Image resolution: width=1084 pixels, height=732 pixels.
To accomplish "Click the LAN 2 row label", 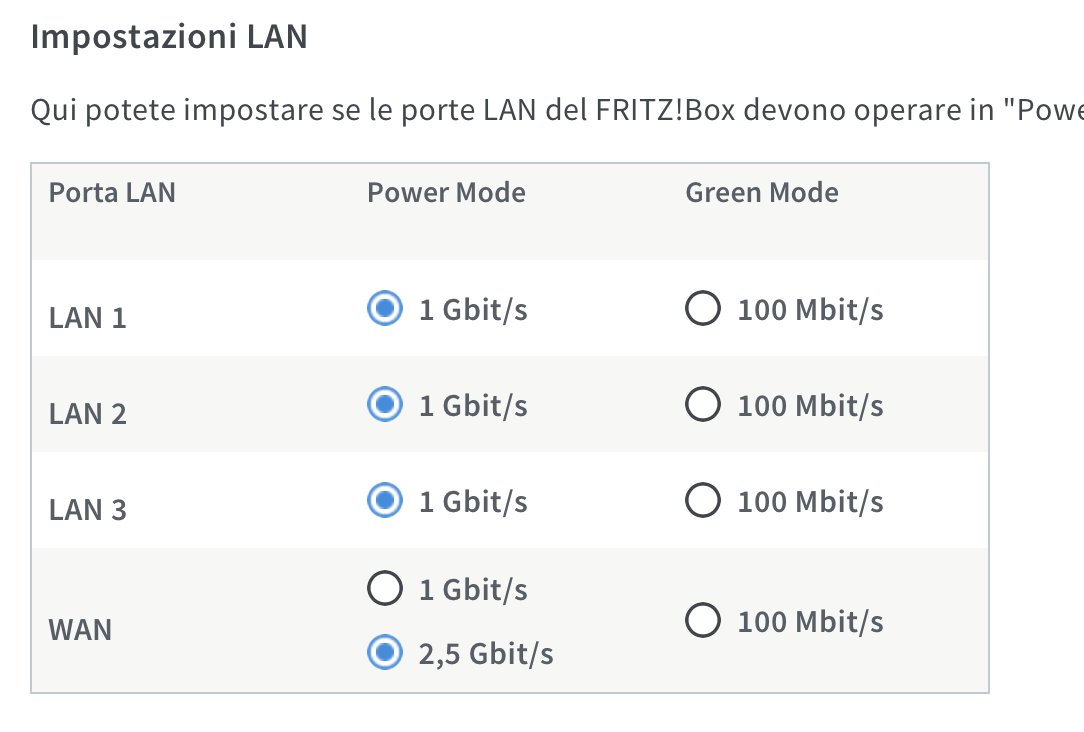I will (x=88, y=414).
